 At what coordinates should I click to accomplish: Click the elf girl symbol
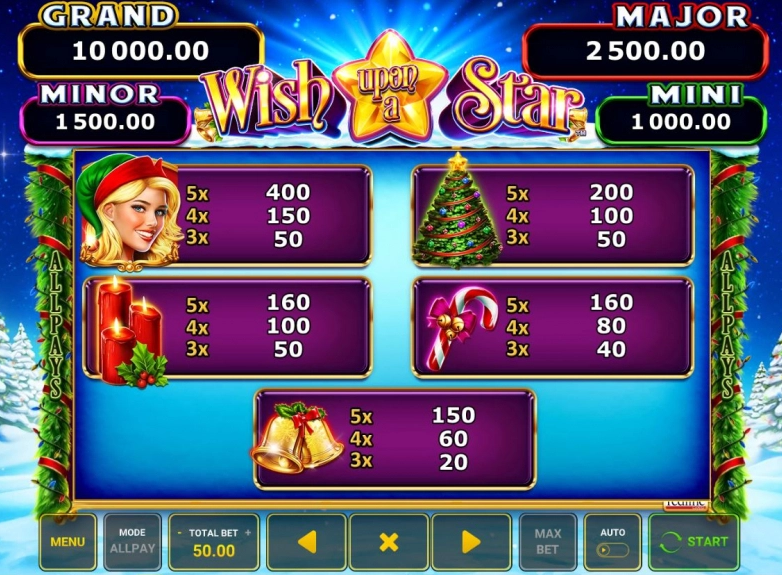pyautogui.click(x=129, y=213)
